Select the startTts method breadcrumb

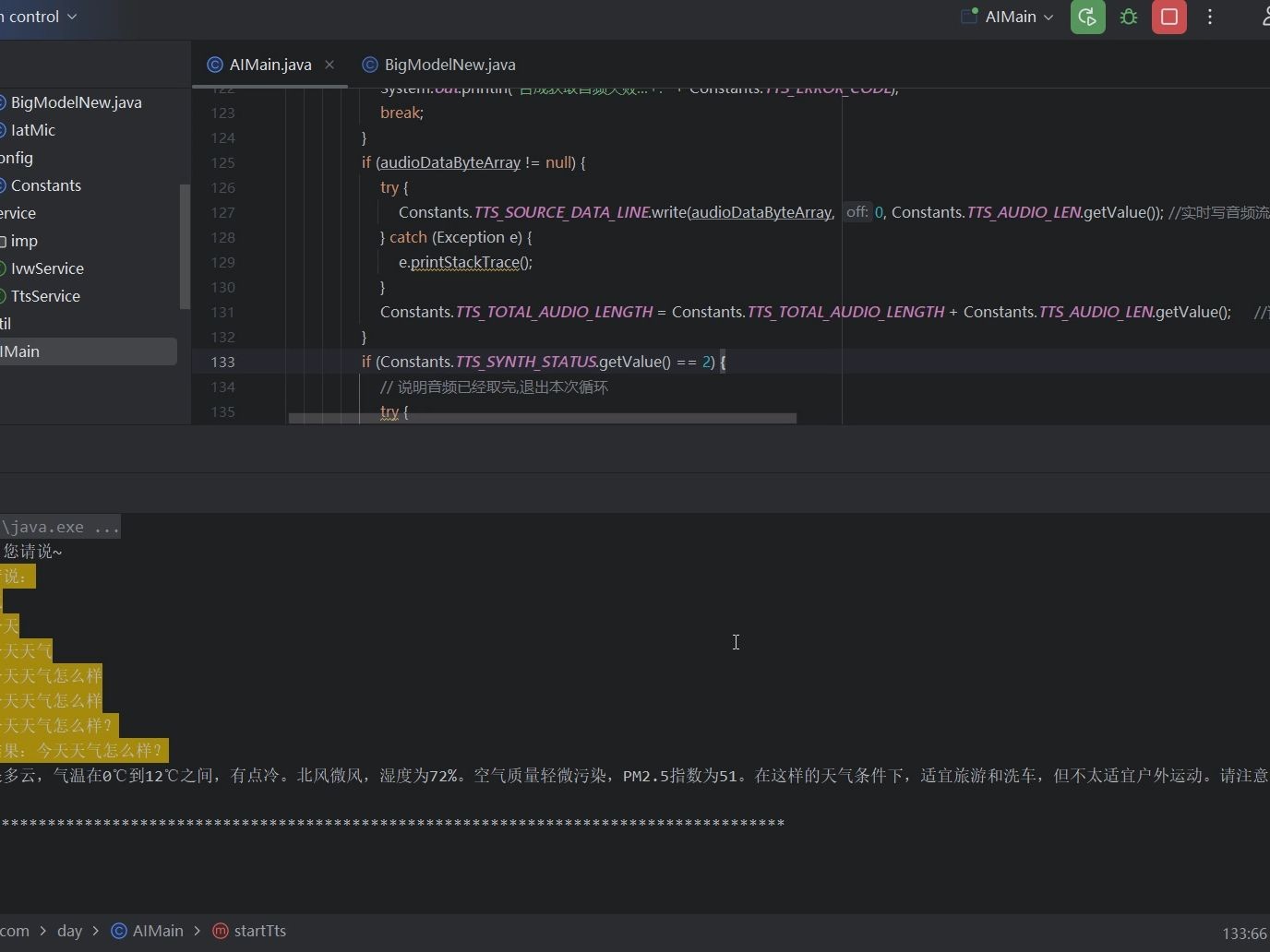[249, 931]
